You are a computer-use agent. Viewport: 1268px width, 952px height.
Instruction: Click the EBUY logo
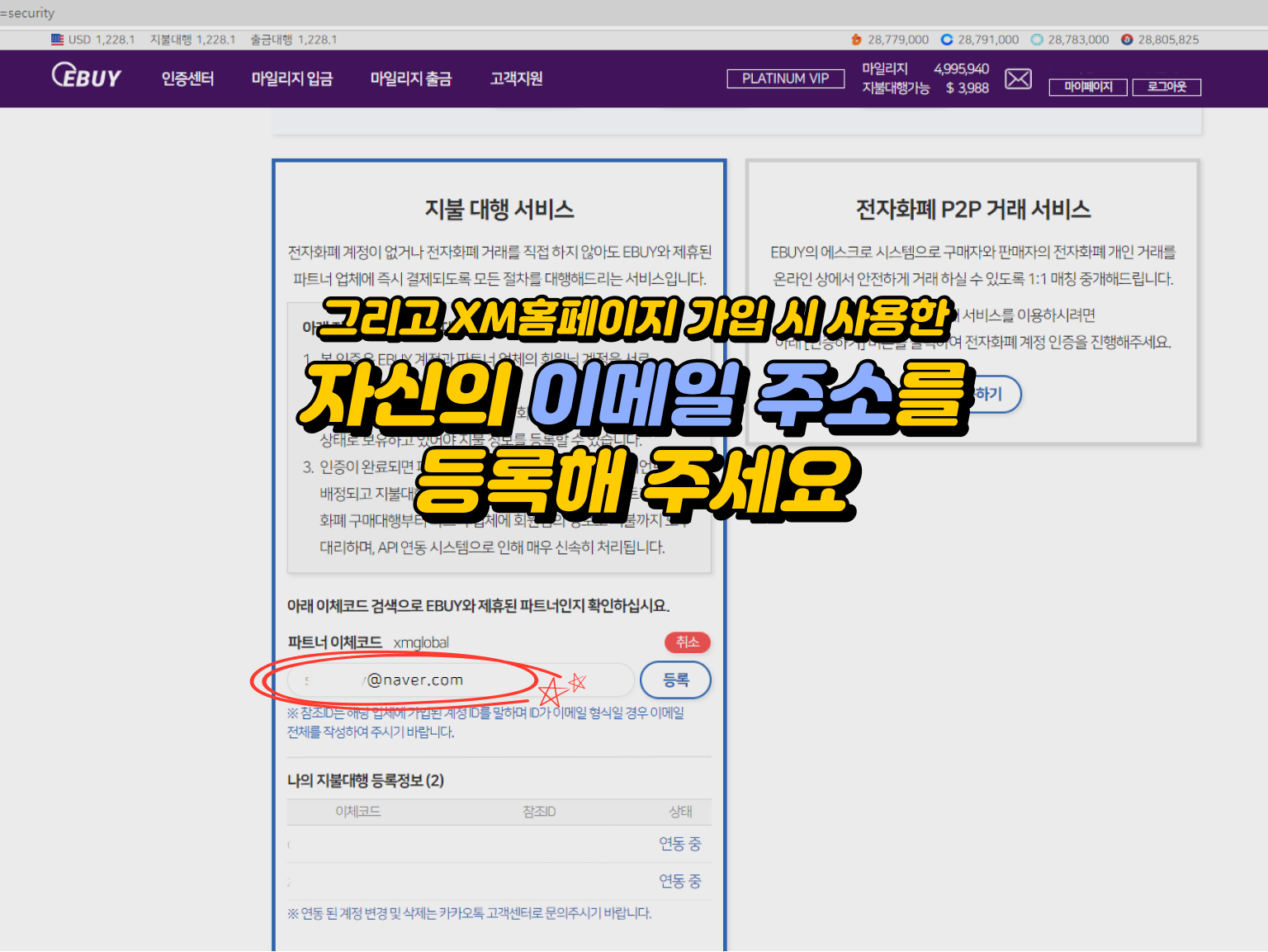pos(86,76)
